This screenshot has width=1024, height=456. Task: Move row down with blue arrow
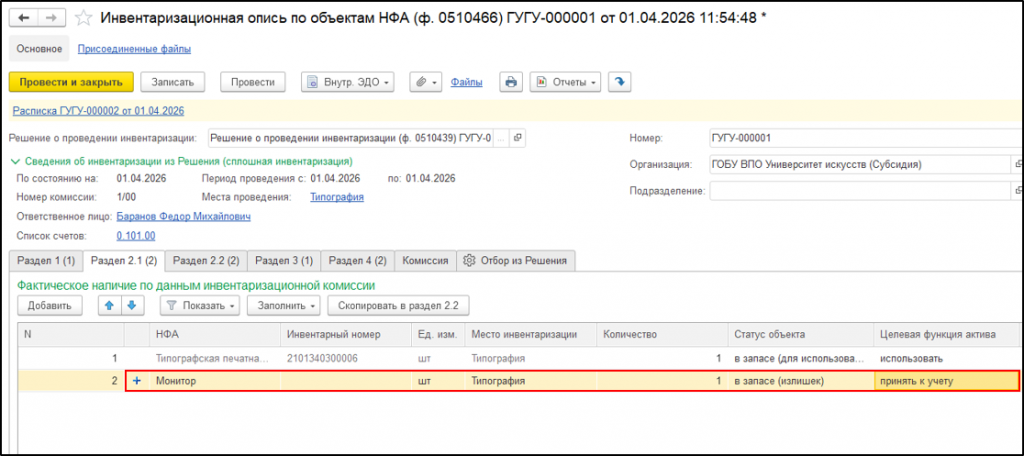click(x=132, y=305)
